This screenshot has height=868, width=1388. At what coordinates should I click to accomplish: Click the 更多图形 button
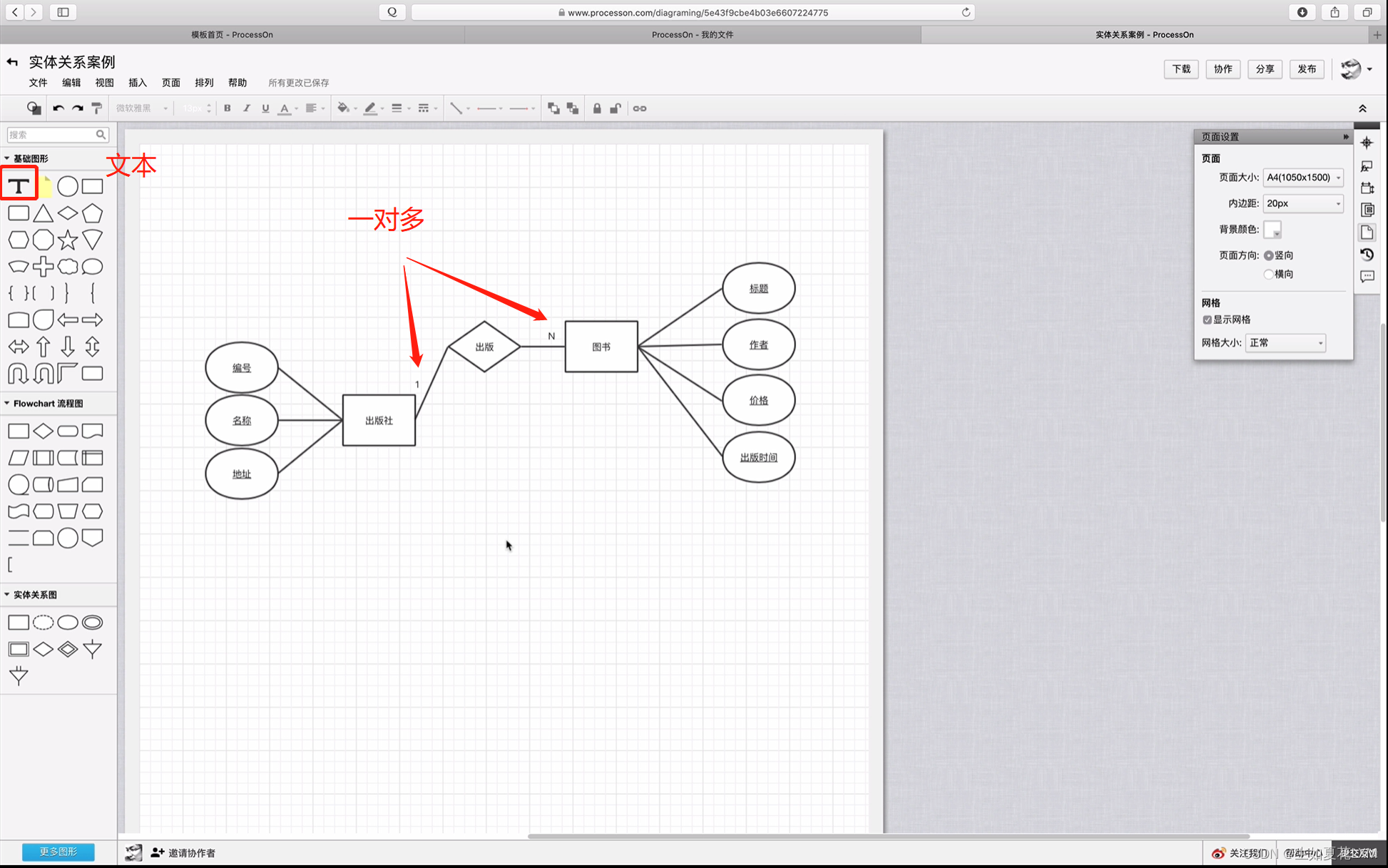point(58,852)
